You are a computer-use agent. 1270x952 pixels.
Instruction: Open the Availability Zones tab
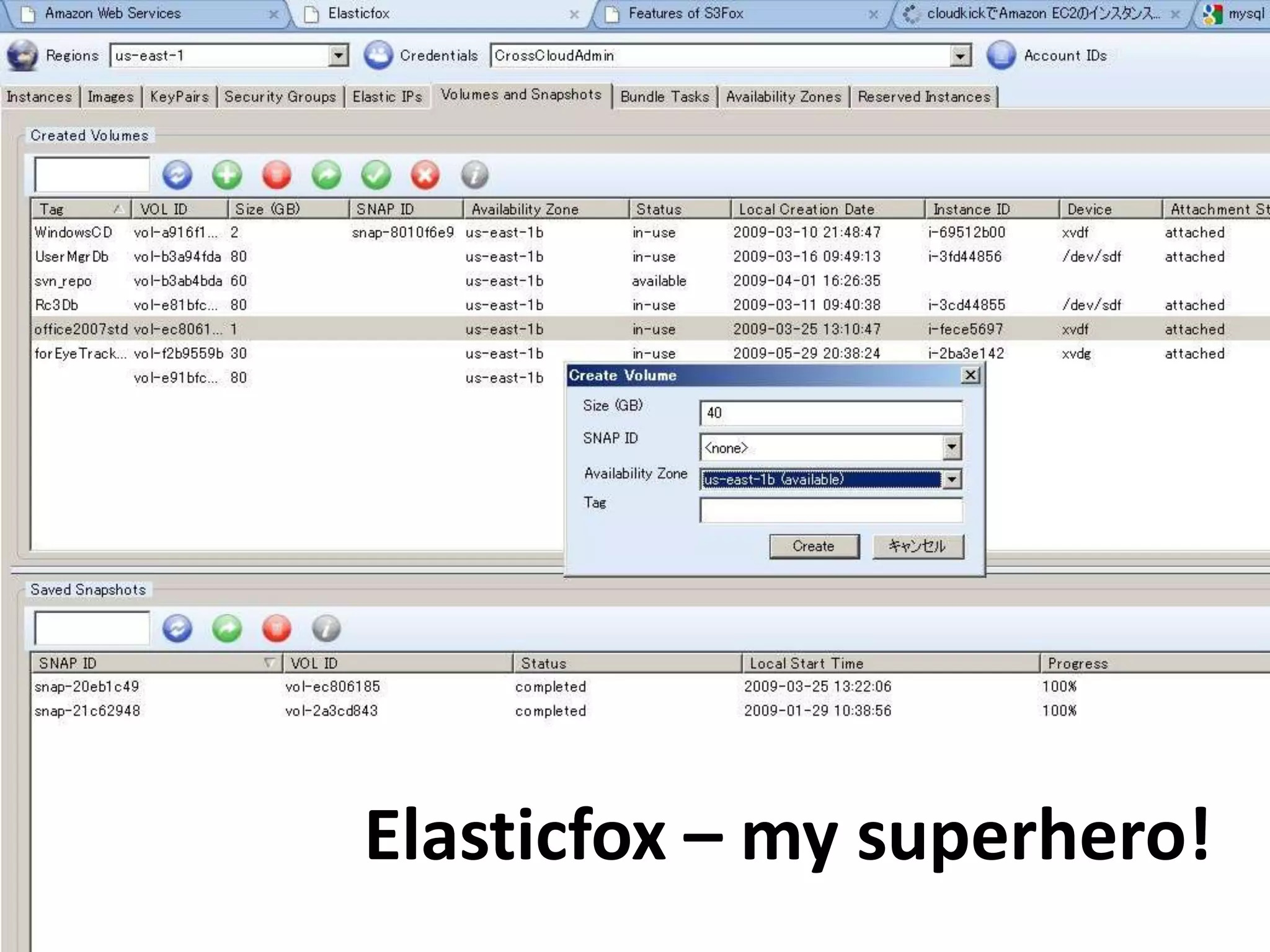click(784, 97)
